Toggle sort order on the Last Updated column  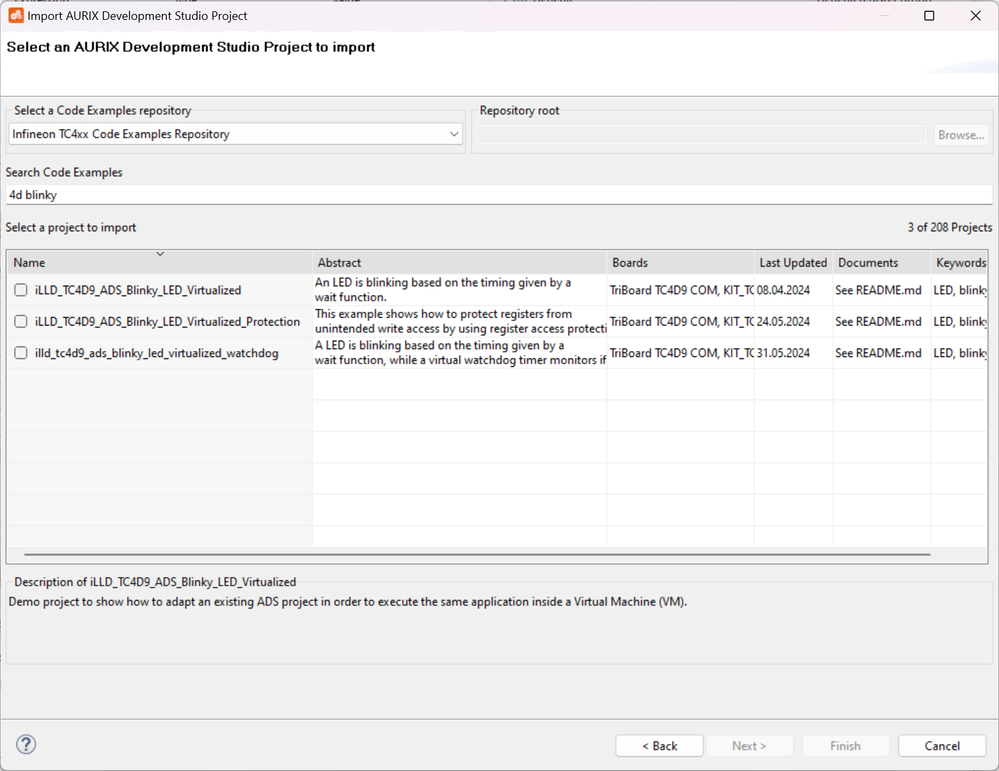[793, 262]
